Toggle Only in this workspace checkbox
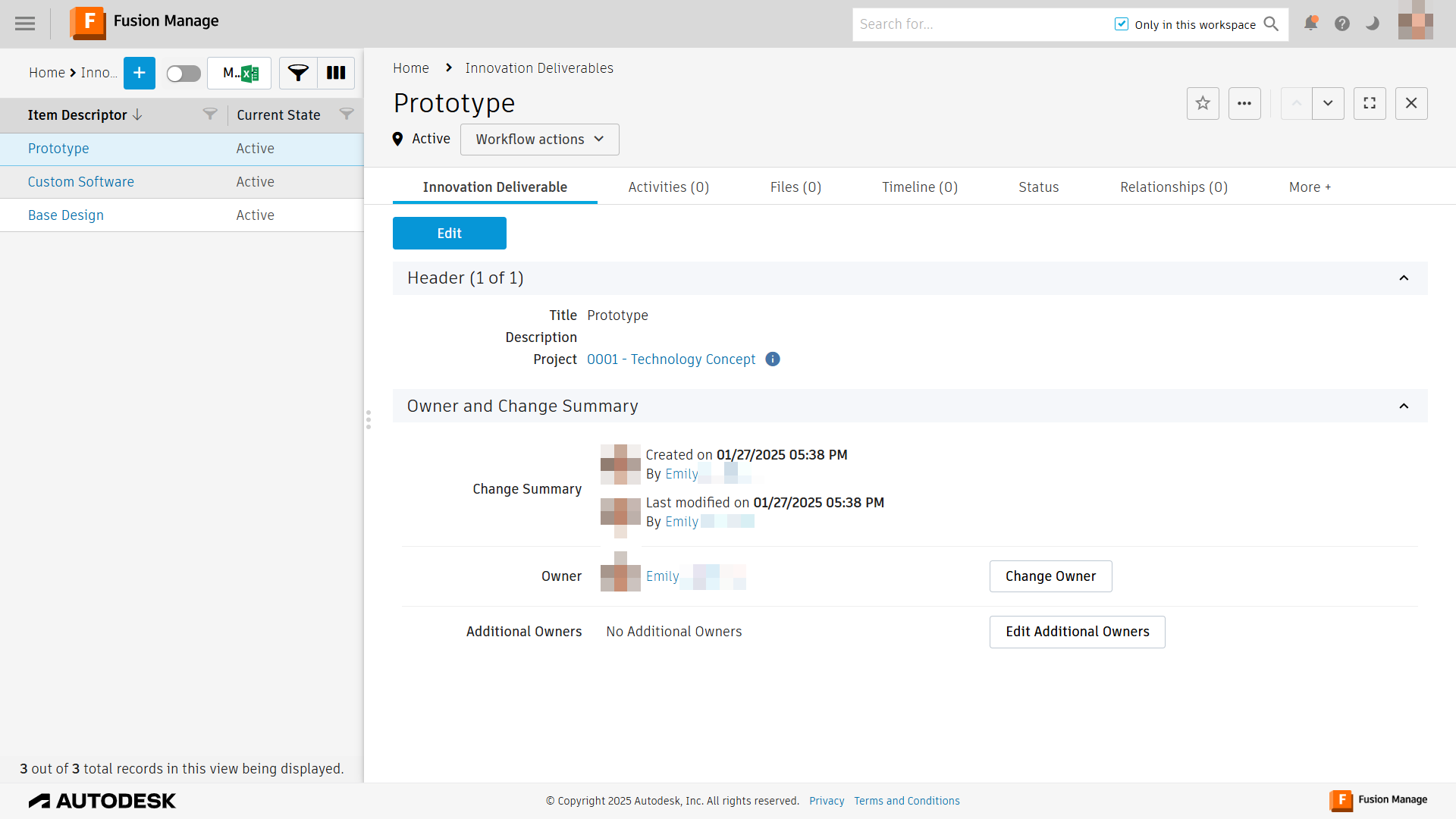1456x819 pixels. (1122, 24)
